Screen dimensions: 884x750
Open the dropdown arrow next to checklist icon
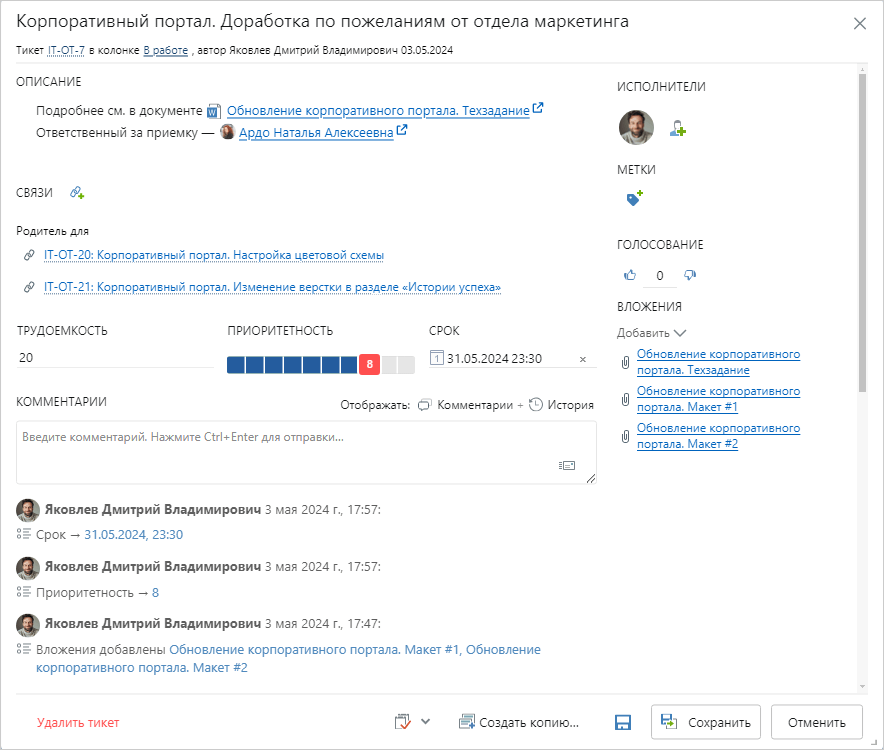pyautogui.click(x=426, y=721)
